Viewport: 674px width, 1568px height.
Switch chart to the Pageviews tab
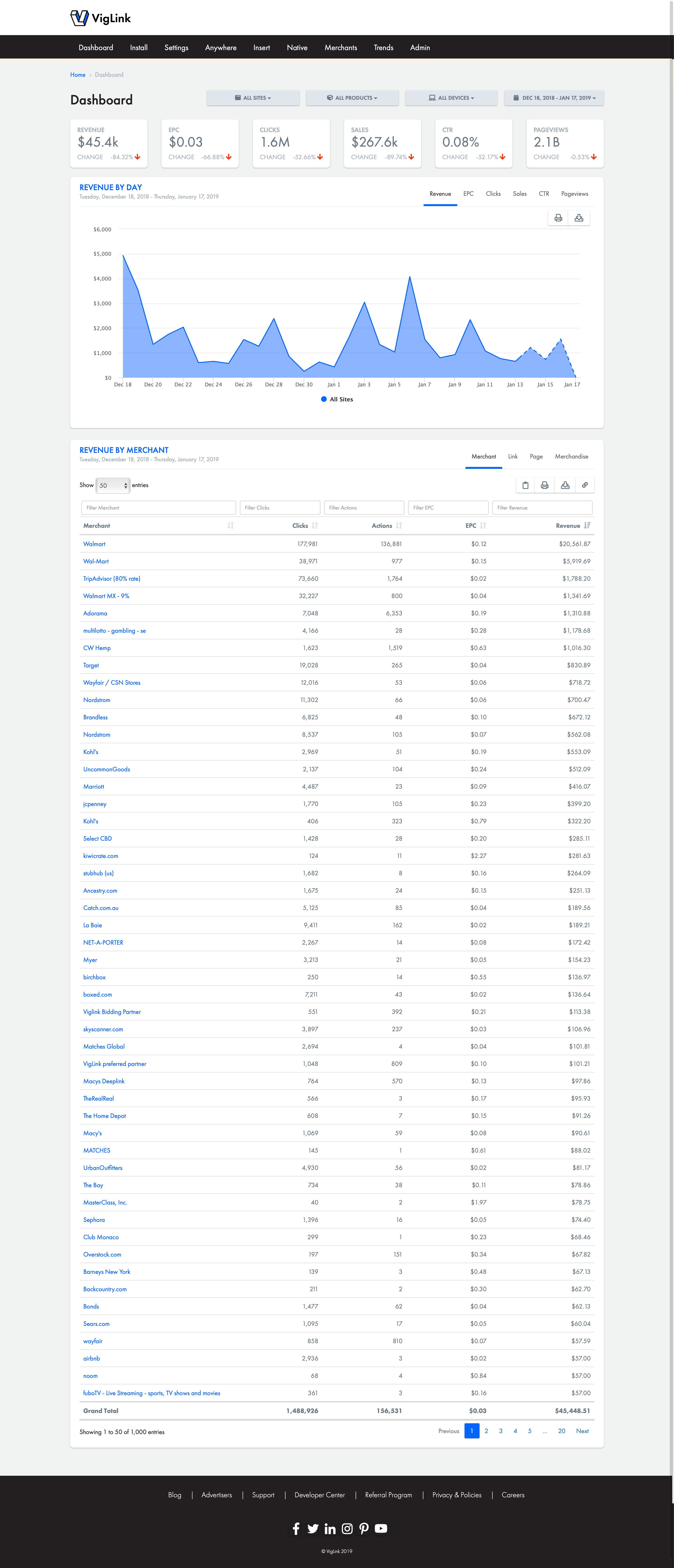(x=574, y=194)
